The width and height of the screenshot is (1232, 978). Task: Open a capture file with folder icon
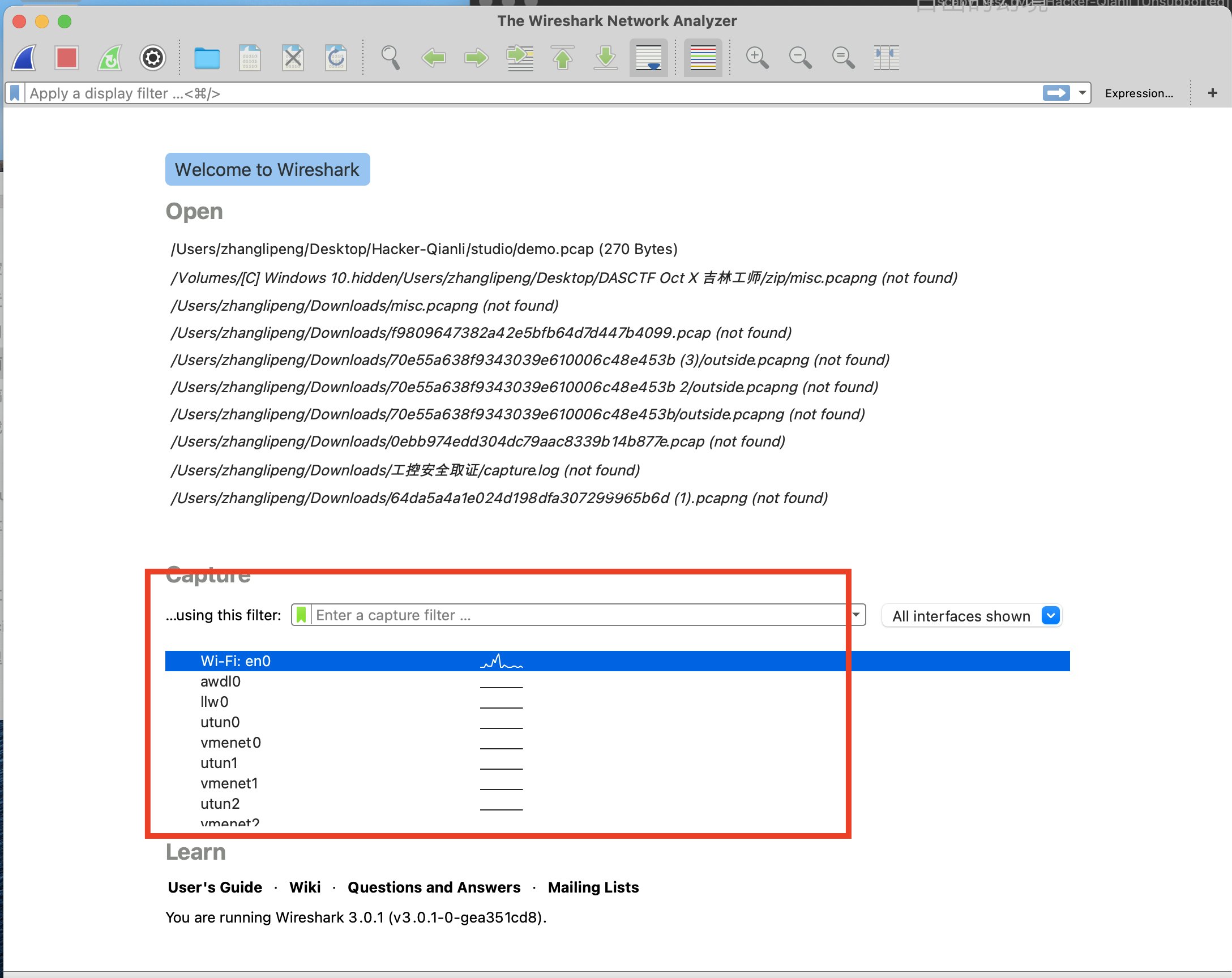click(x=207, y=58)
